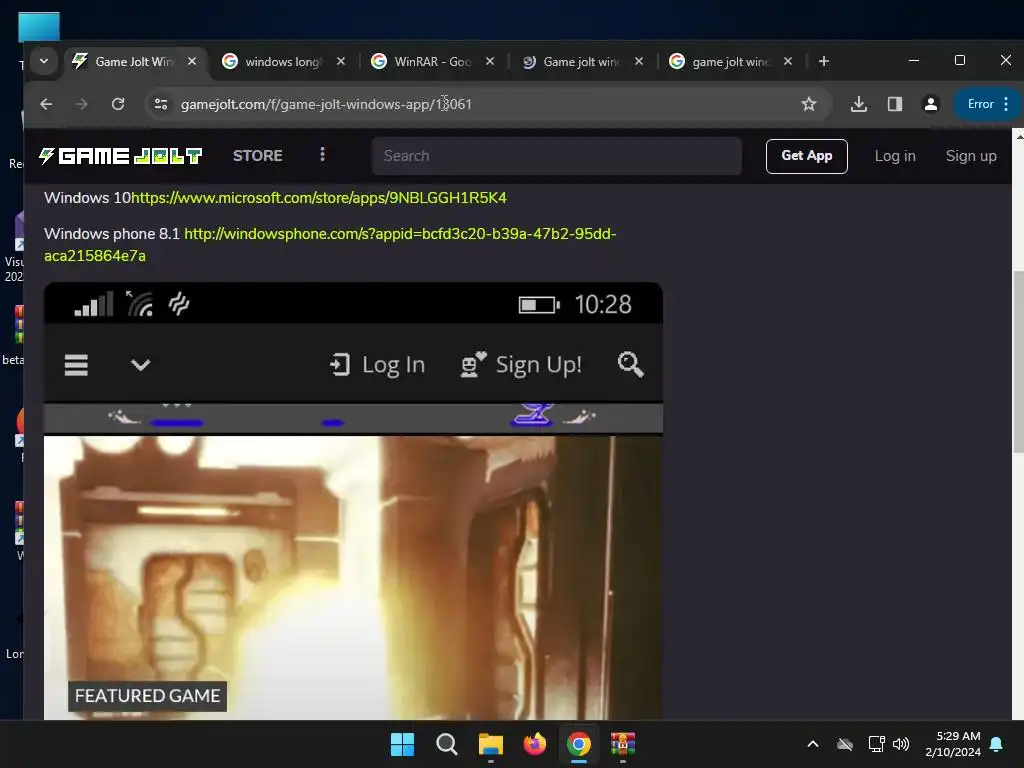Click Chrome icon in taskbar
The image size is (1024, 768).
pyautogui.click(x=579, y=744)
